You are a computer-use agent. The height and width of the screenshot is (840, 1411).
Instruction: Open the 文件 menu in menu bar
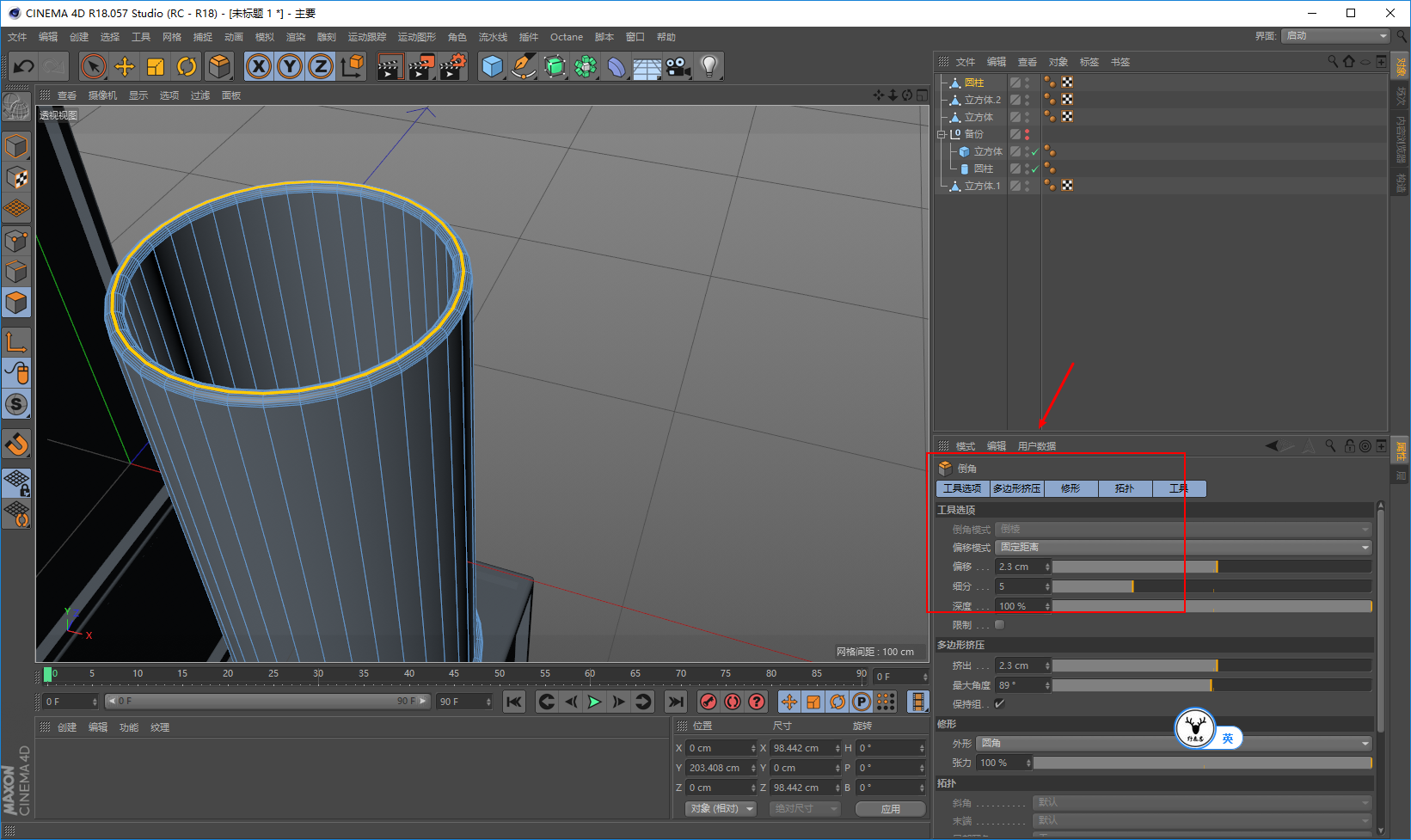pyautogui.click(x=17, y=37)
